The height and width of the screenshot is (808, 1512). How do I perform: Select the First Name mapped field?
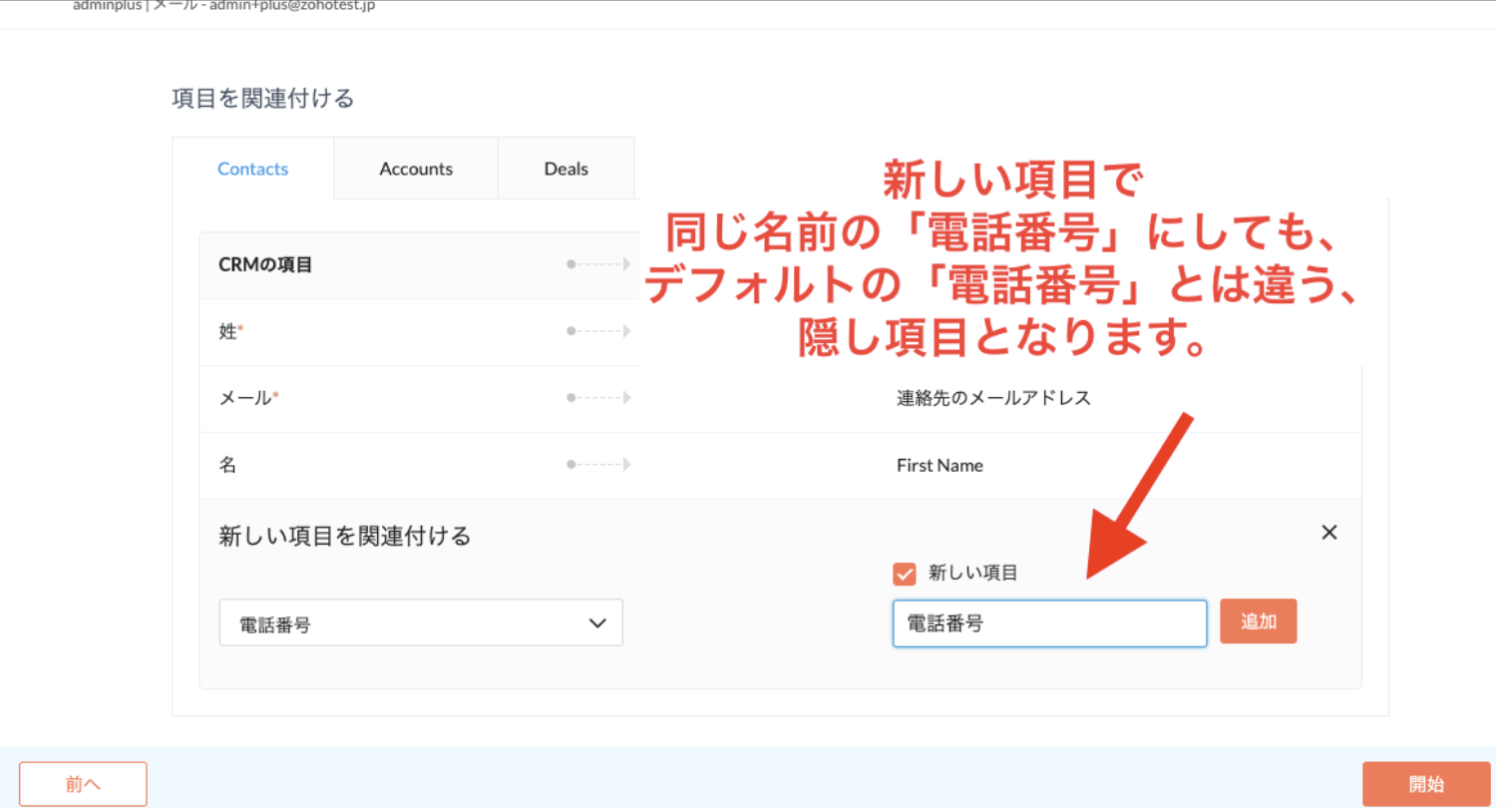pyautogui.click(x=940, y=466)
